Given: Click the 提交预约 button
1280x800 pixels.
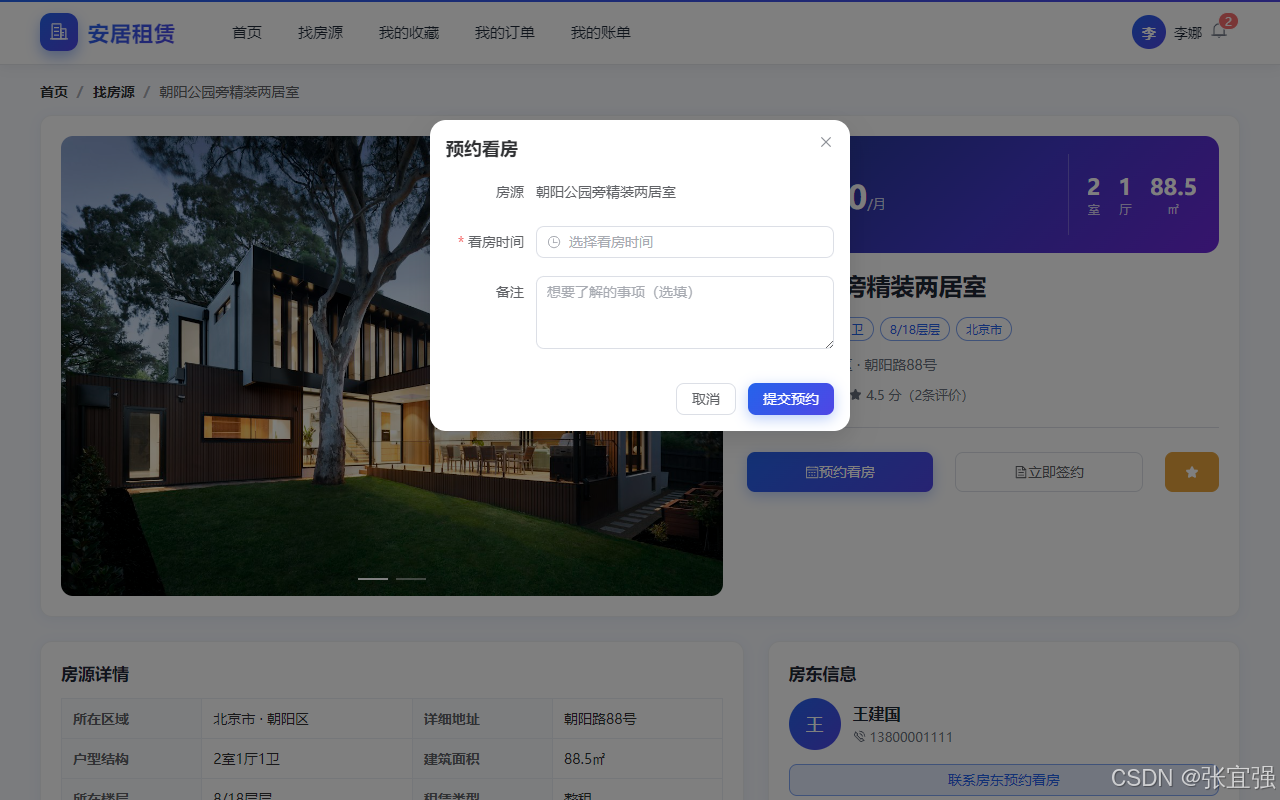Looking at the screenshot, I should point(791,399).
